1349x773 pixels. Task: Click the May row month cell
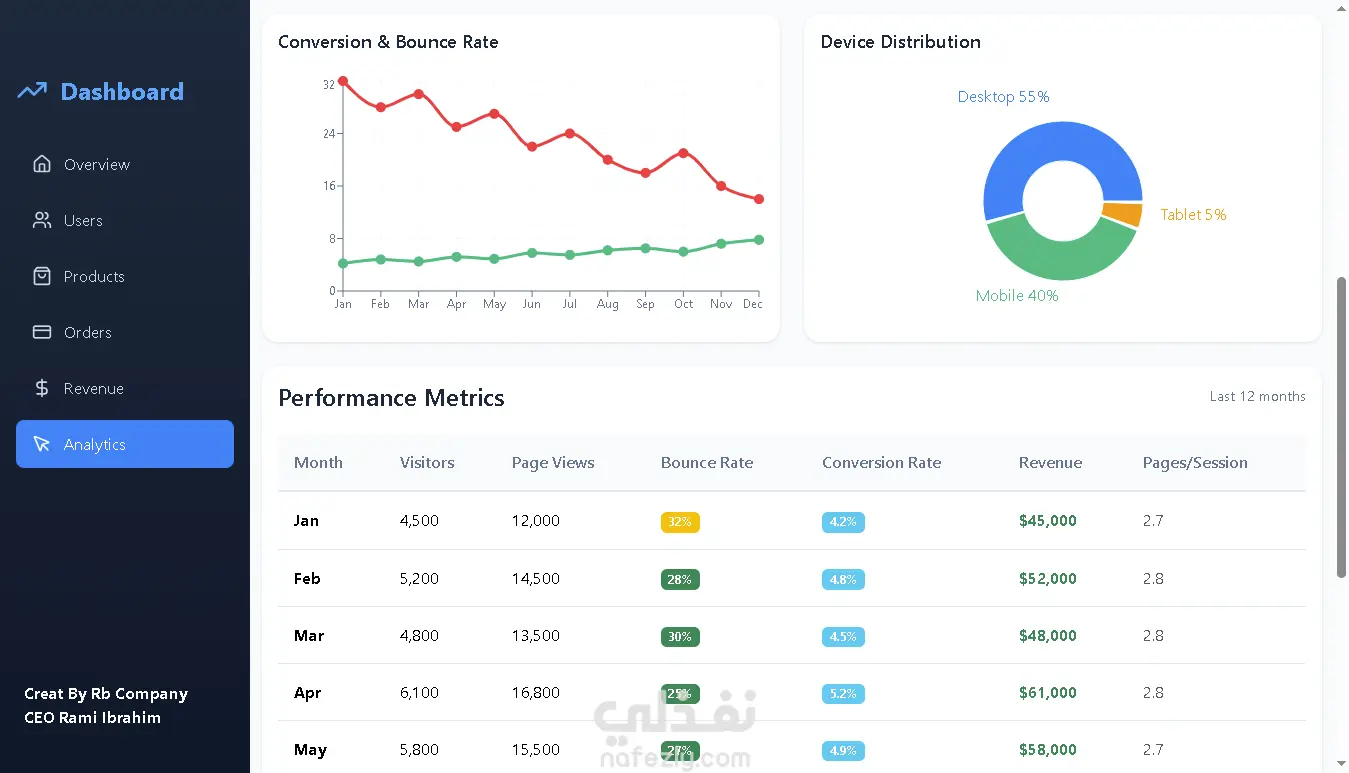pyautogui.click(x=310, y=750)
